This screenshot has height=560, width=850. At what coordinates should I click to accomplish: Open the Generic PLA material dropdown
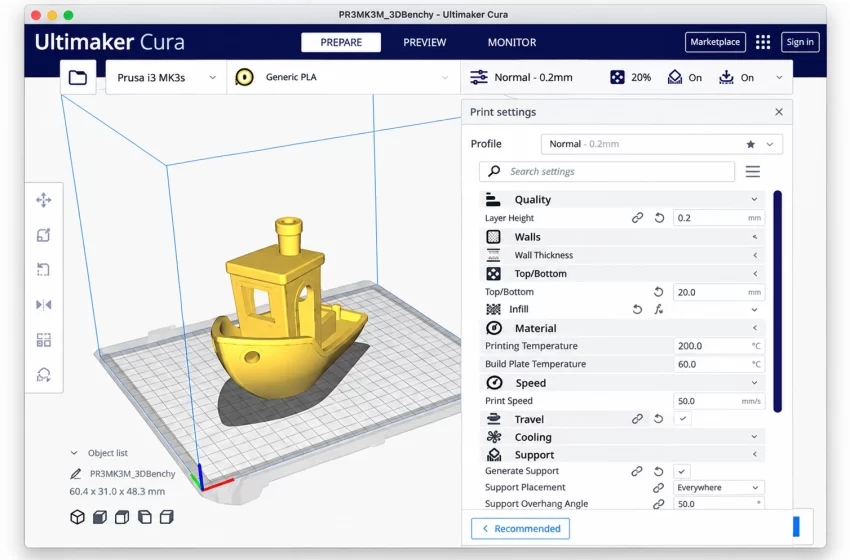click(x=343, y=78)
